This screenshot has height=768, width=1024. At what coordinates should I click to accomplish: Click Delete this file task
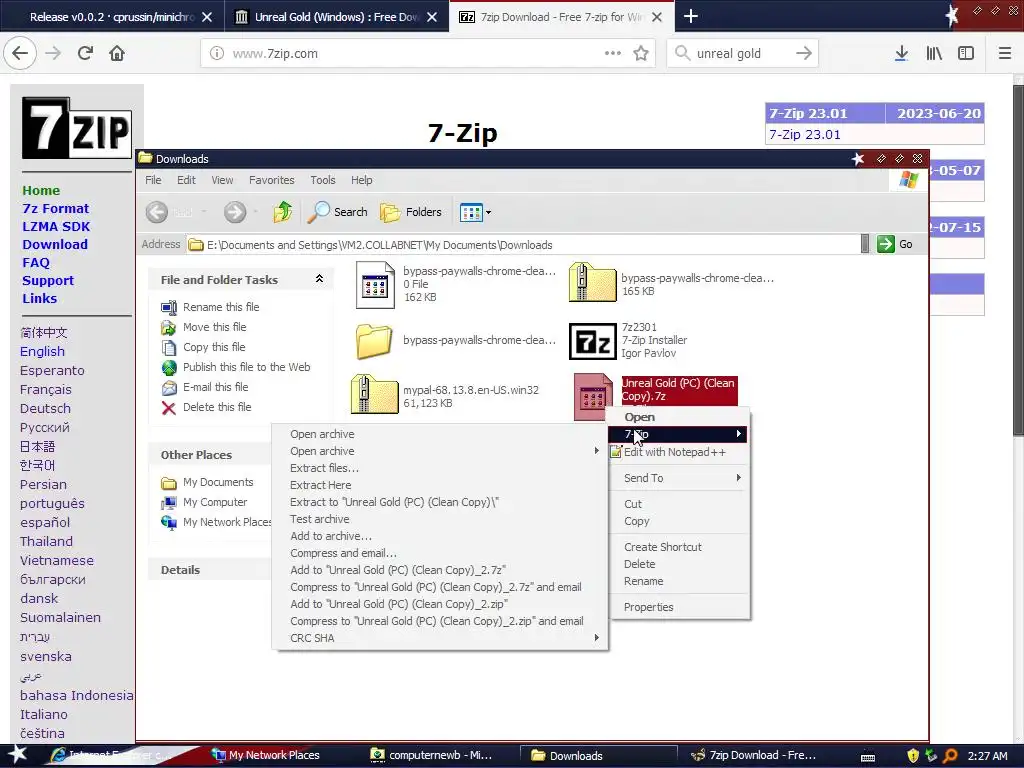[217, 407]
